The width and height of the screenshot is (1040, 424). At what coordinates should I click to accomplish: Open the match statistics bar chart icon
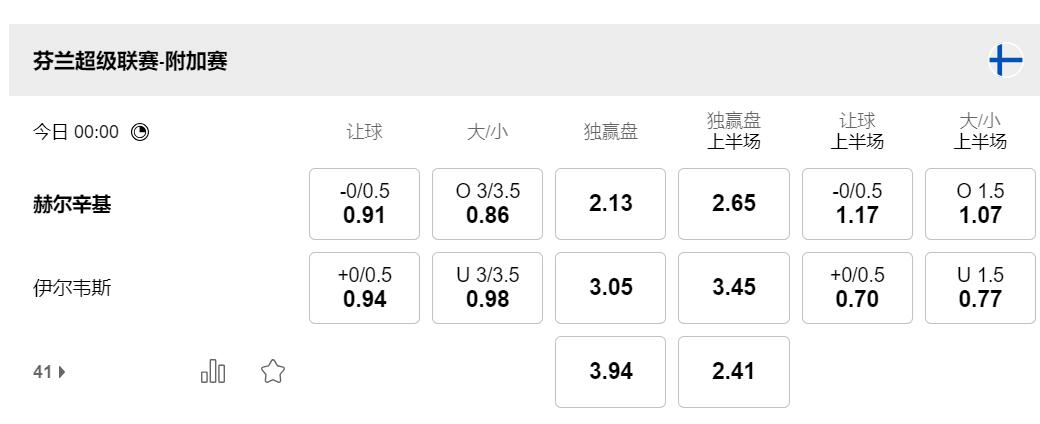213,372
